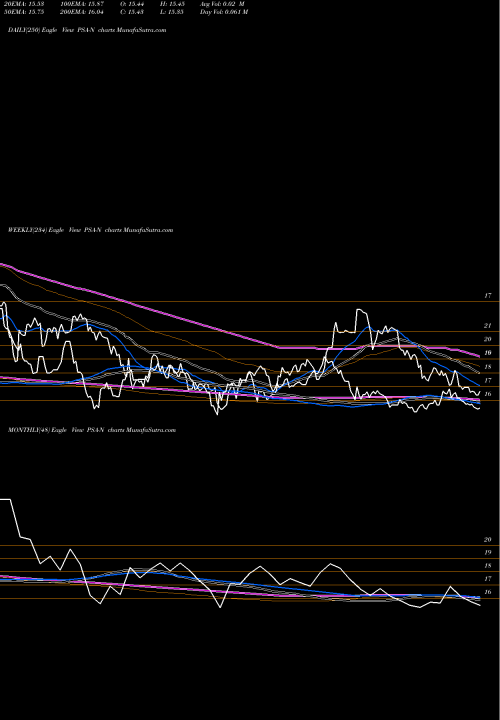Select the 200EMA value in header

83,12
